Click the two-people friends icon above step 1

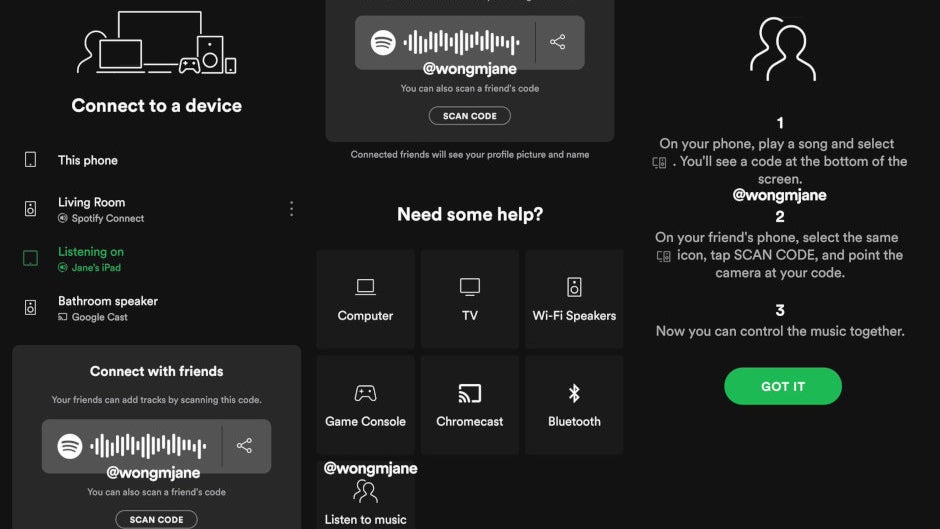coord(783,49)
